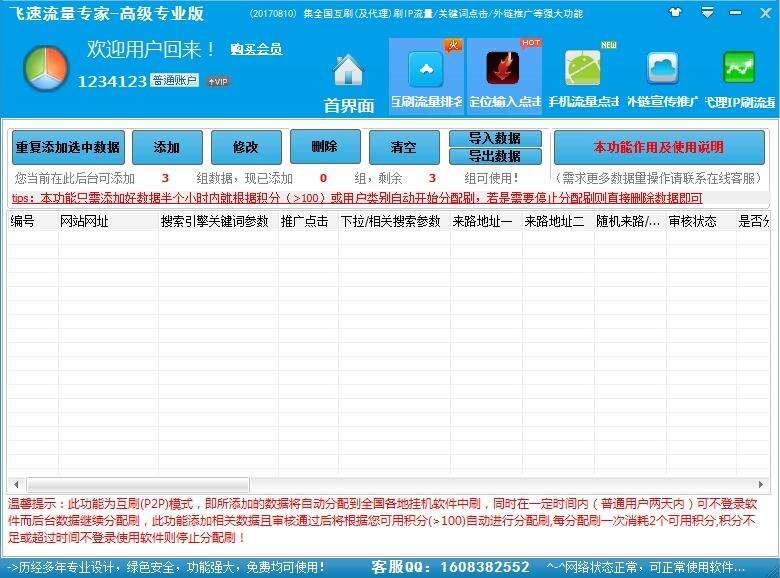Click 导出数据 button
Screen dimensions: 780x578
coord(495,156)
